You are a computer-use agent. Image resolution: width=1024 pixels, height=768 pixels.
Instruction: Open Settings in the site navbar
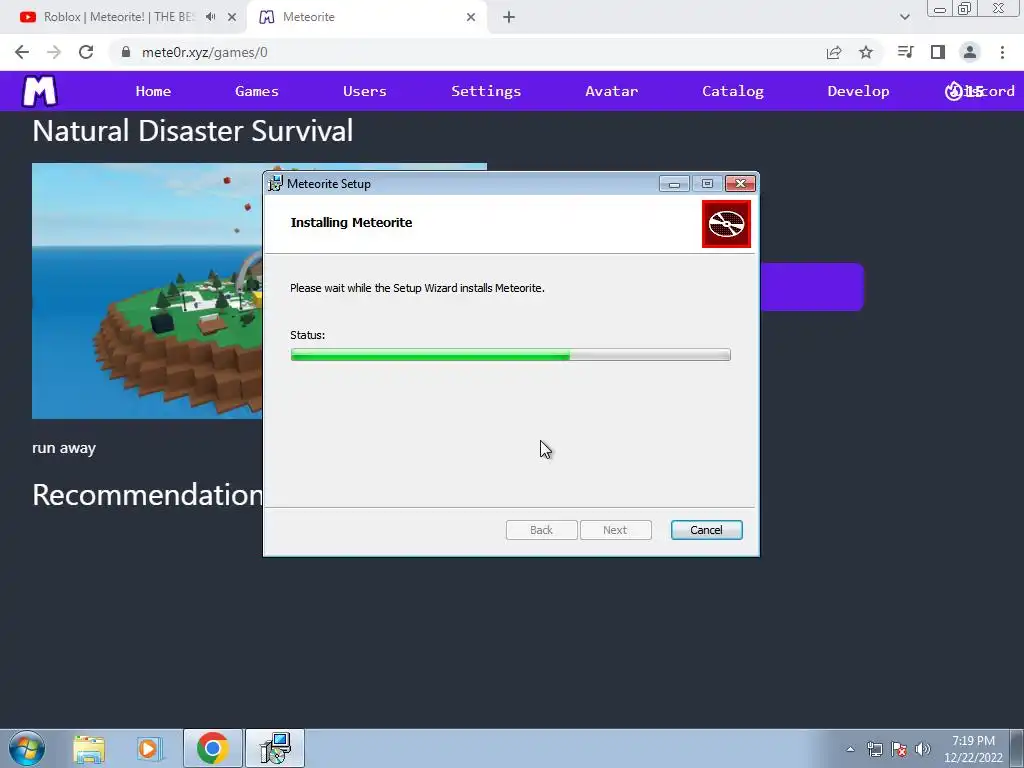tap(486, 91)
